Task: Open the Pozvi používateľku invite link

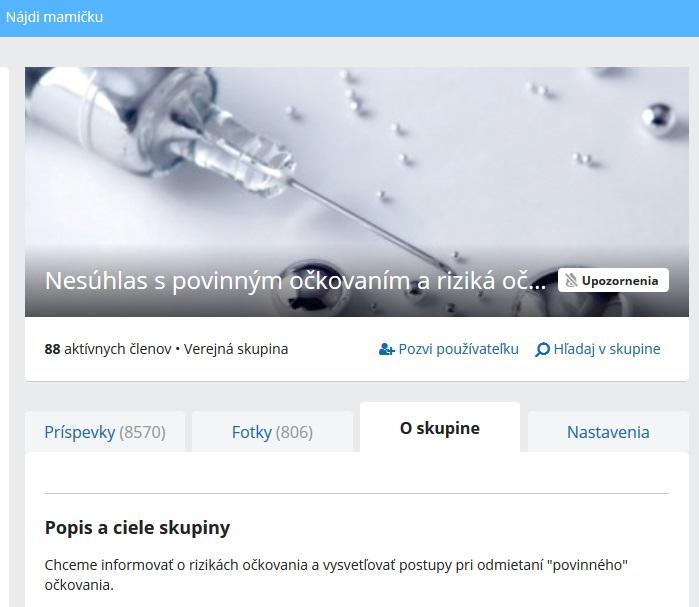Action: click(x=448, y=349)
